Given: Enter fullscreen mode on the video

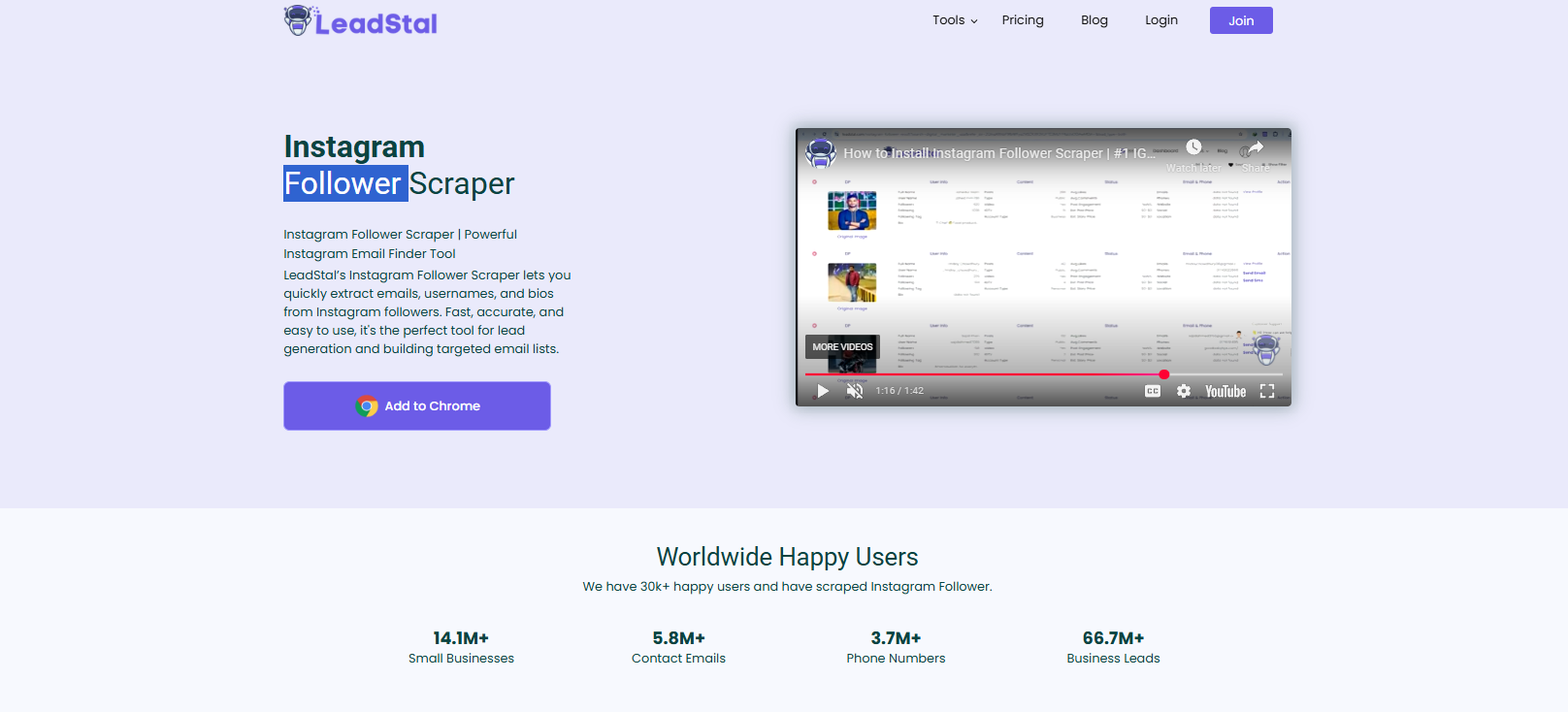Looking at the screenshot, I should [1267, 391].
